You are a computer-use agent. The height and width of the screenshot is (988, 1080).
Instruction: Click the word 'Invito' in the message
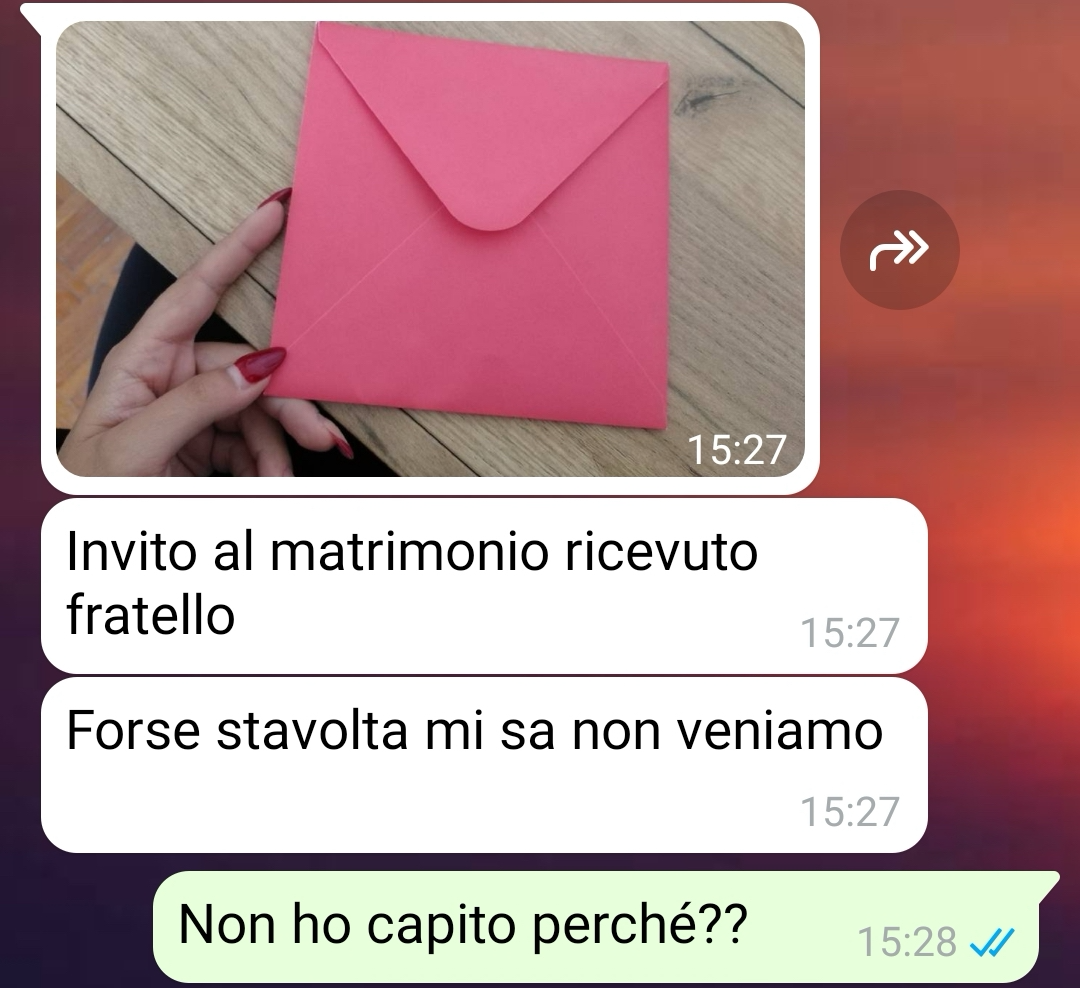[x=132, y=553]
